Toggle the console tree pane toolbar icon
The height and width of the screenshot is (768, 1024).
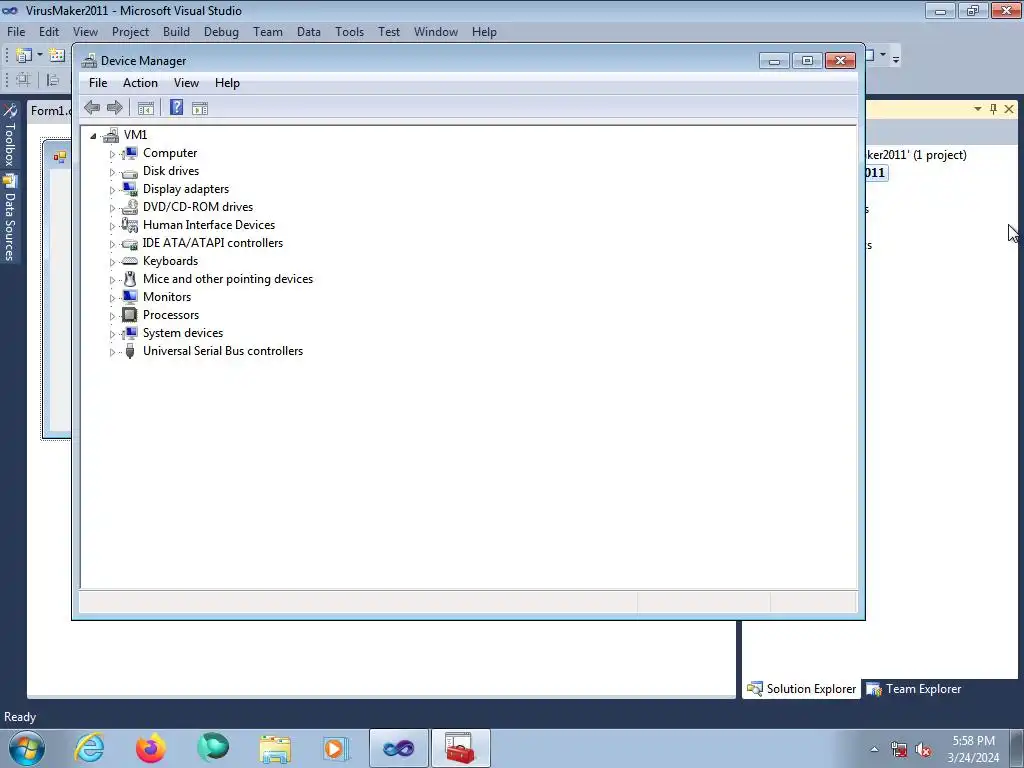coord(146,108)
